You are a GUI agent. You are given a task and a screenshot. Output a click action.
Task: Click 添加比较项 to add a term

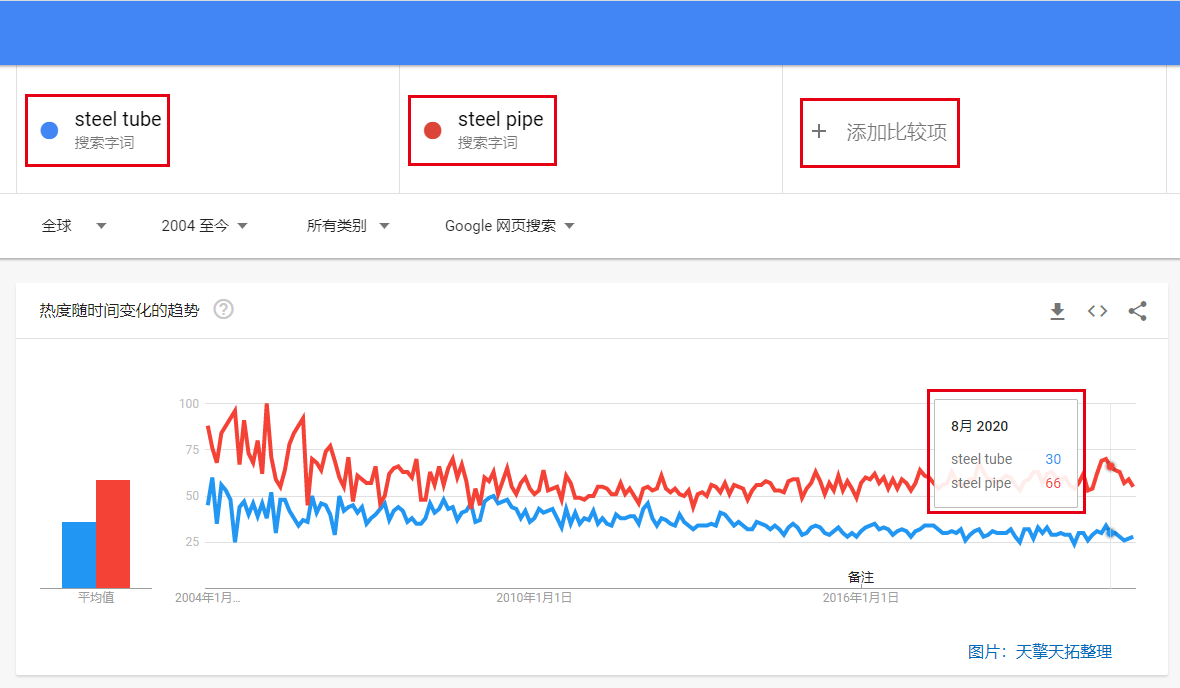[x=896, y=132]
